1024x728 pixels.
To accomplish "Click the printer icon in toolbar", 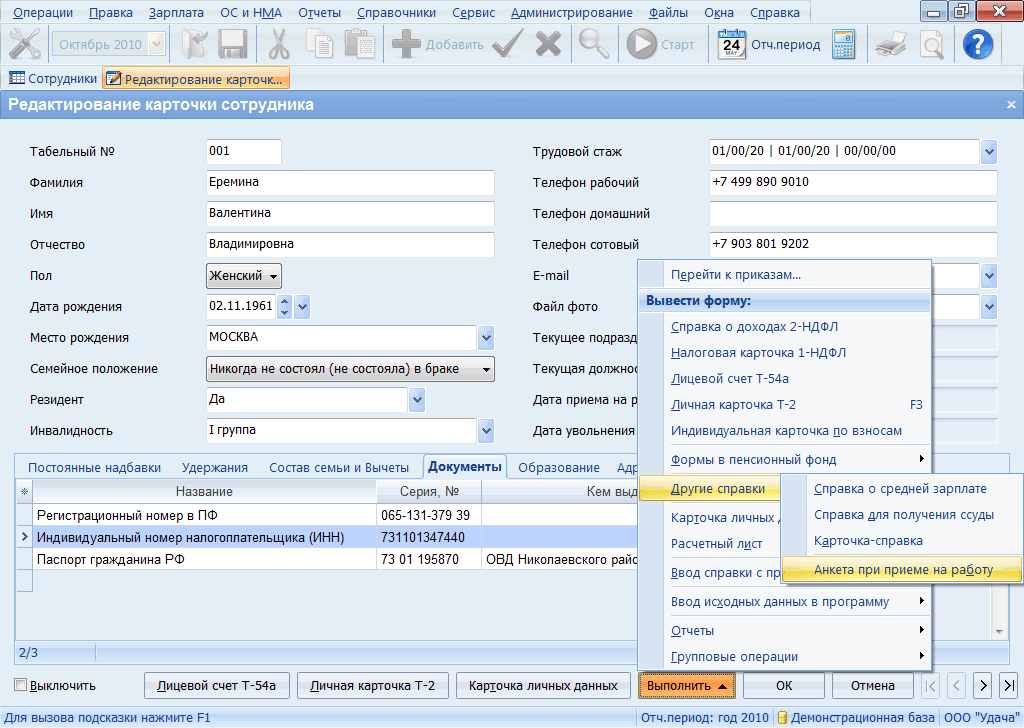I will (891, 44).
